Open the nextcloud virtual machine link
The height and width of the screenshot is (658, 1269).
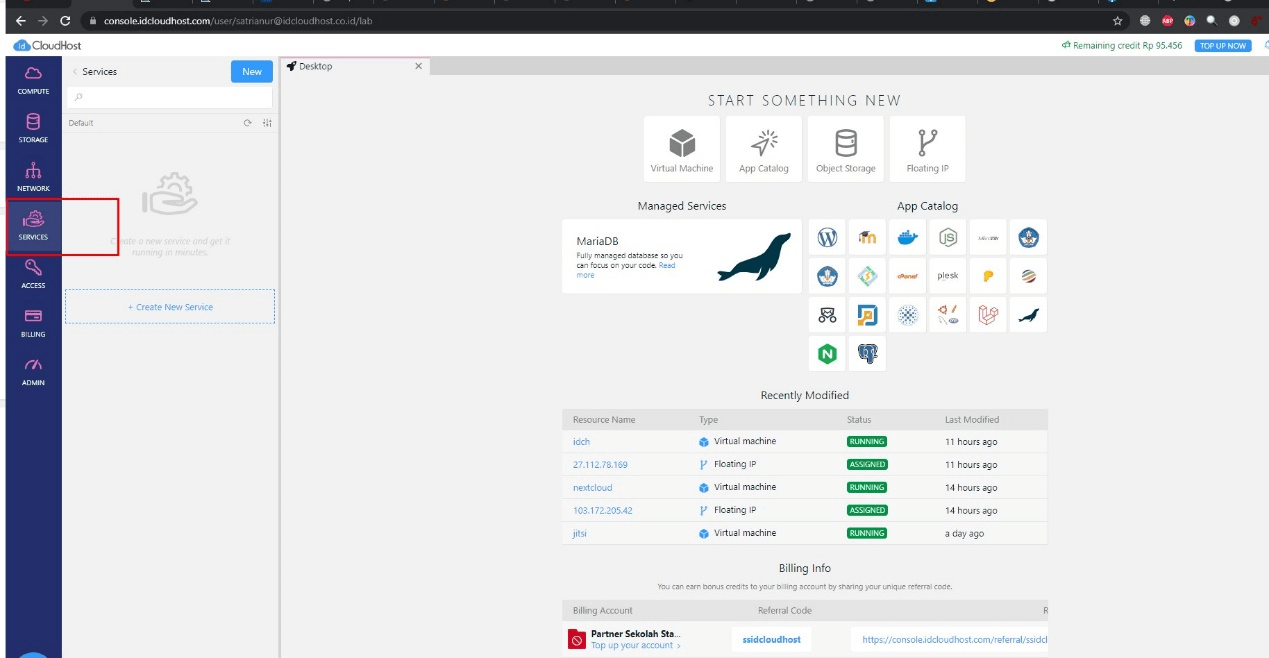(592, 488)
